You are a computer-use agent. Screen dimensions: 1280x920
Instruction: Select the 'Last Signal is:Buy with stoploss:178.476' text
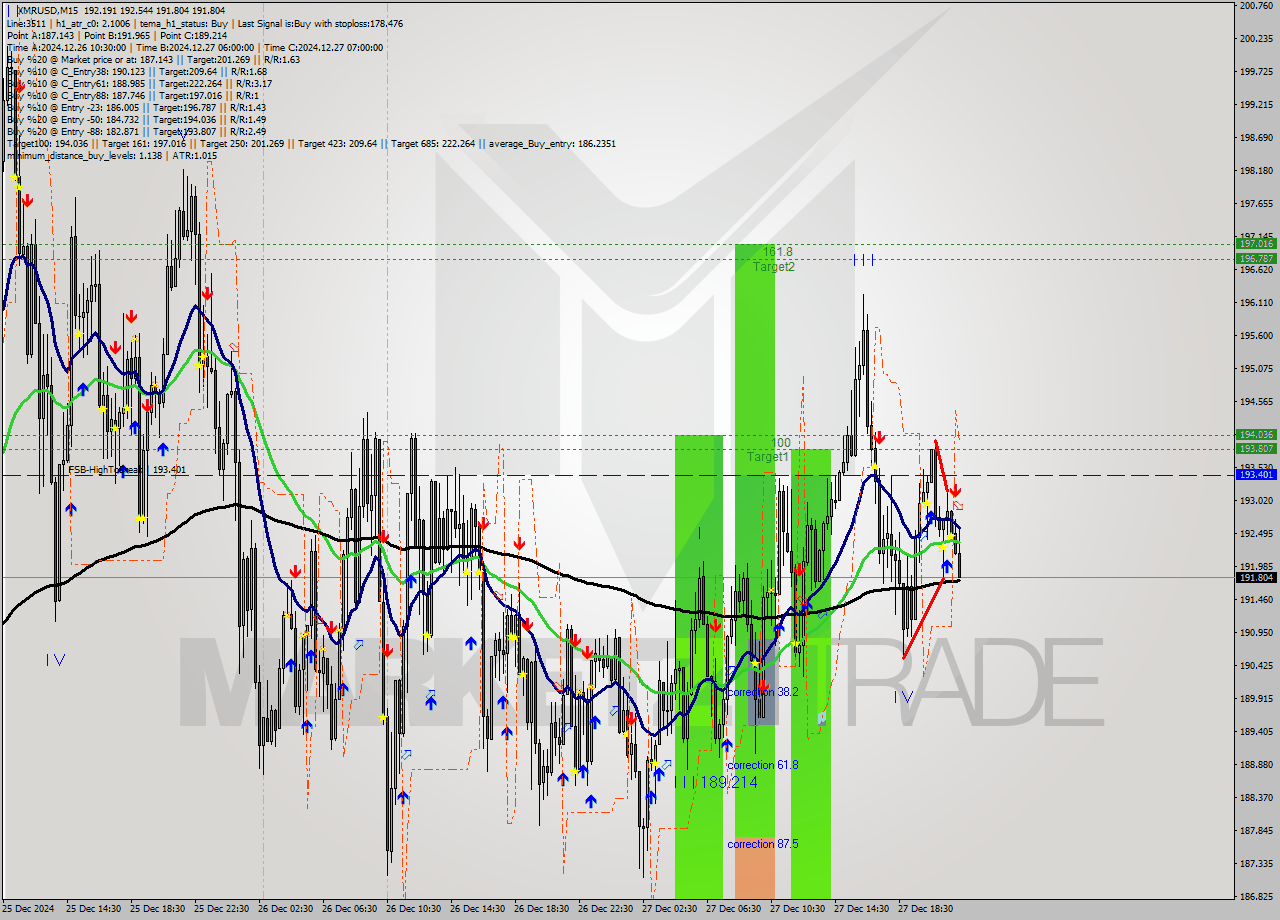coord(320,23)
